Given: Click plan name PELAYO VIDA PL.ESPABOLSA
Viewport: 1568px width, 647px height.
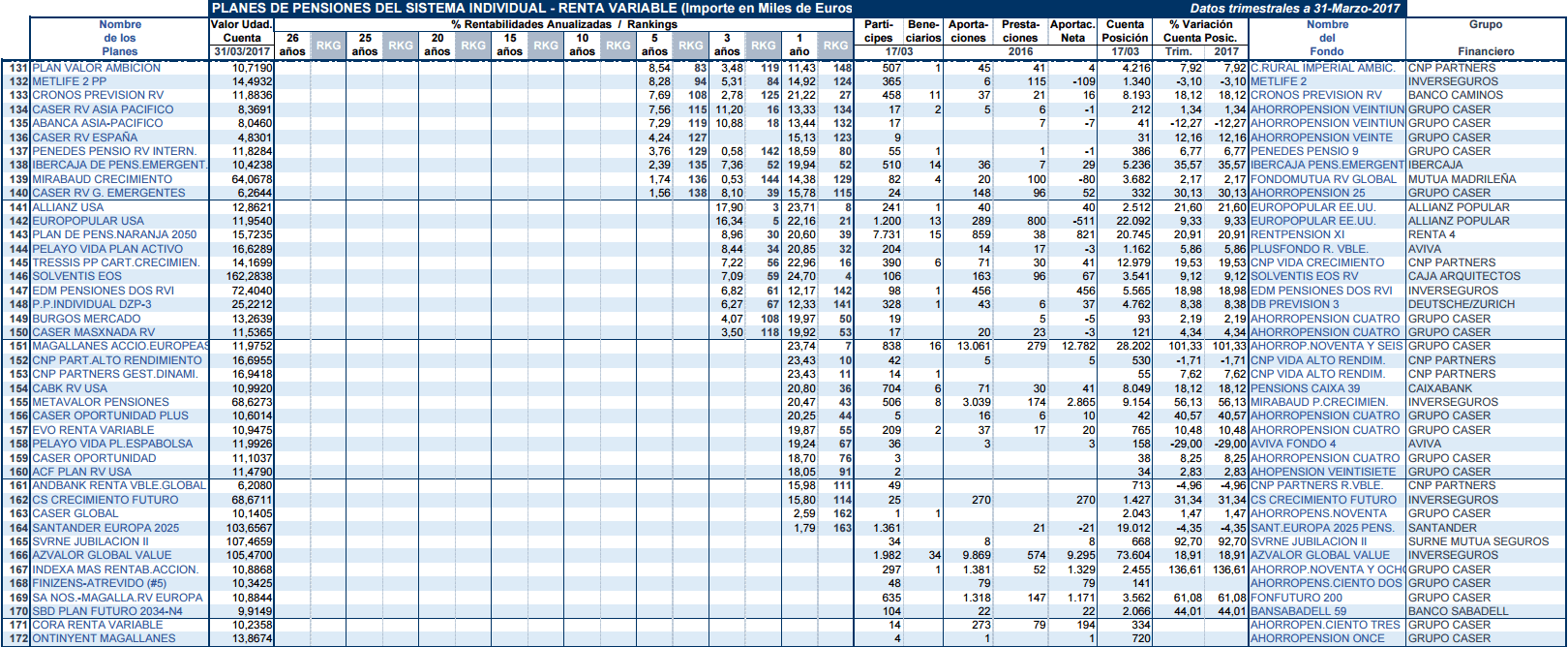Looking at the screenshot, I should point(112,444).
